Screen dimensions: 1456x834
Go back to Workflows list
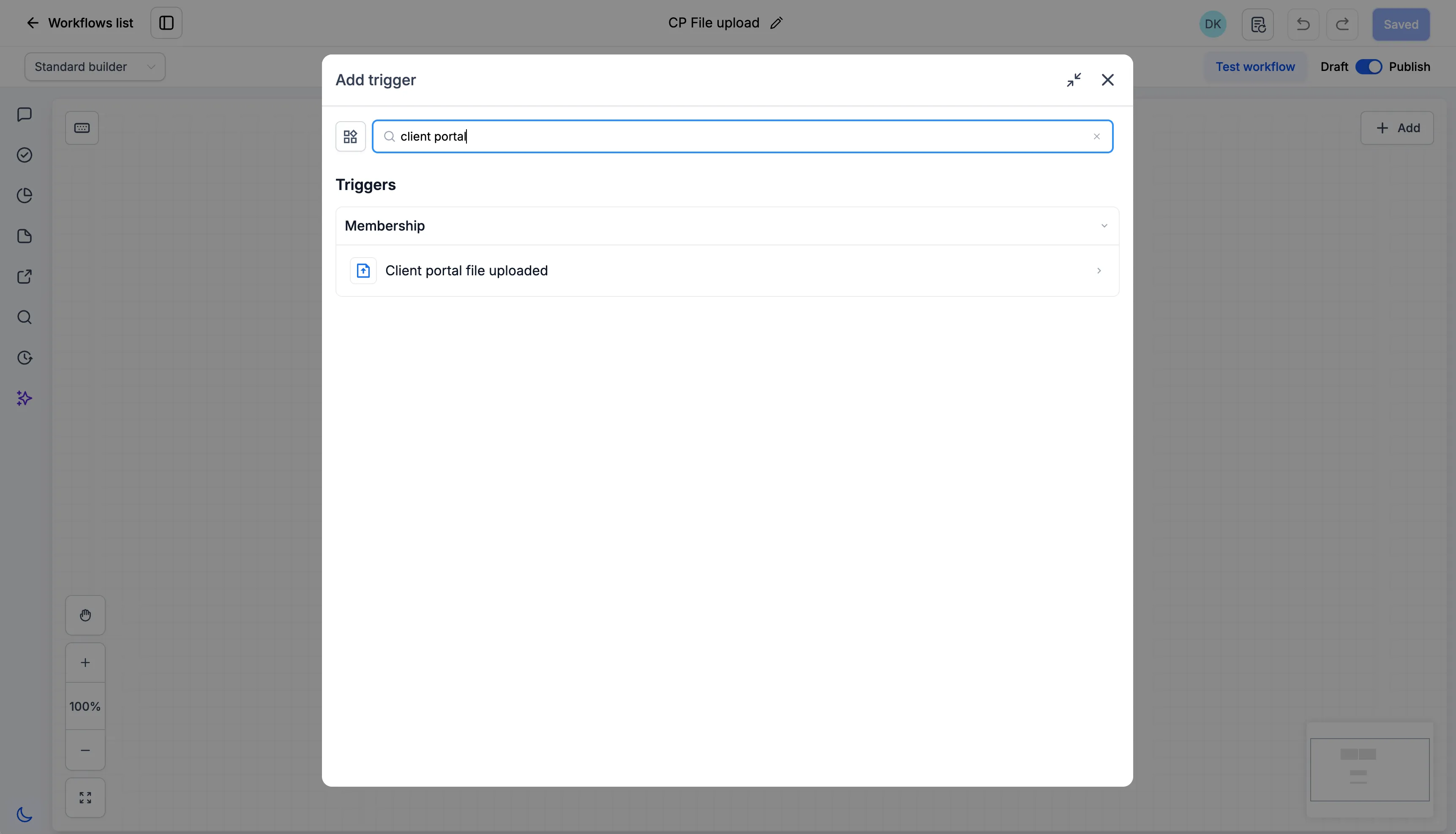80,23
